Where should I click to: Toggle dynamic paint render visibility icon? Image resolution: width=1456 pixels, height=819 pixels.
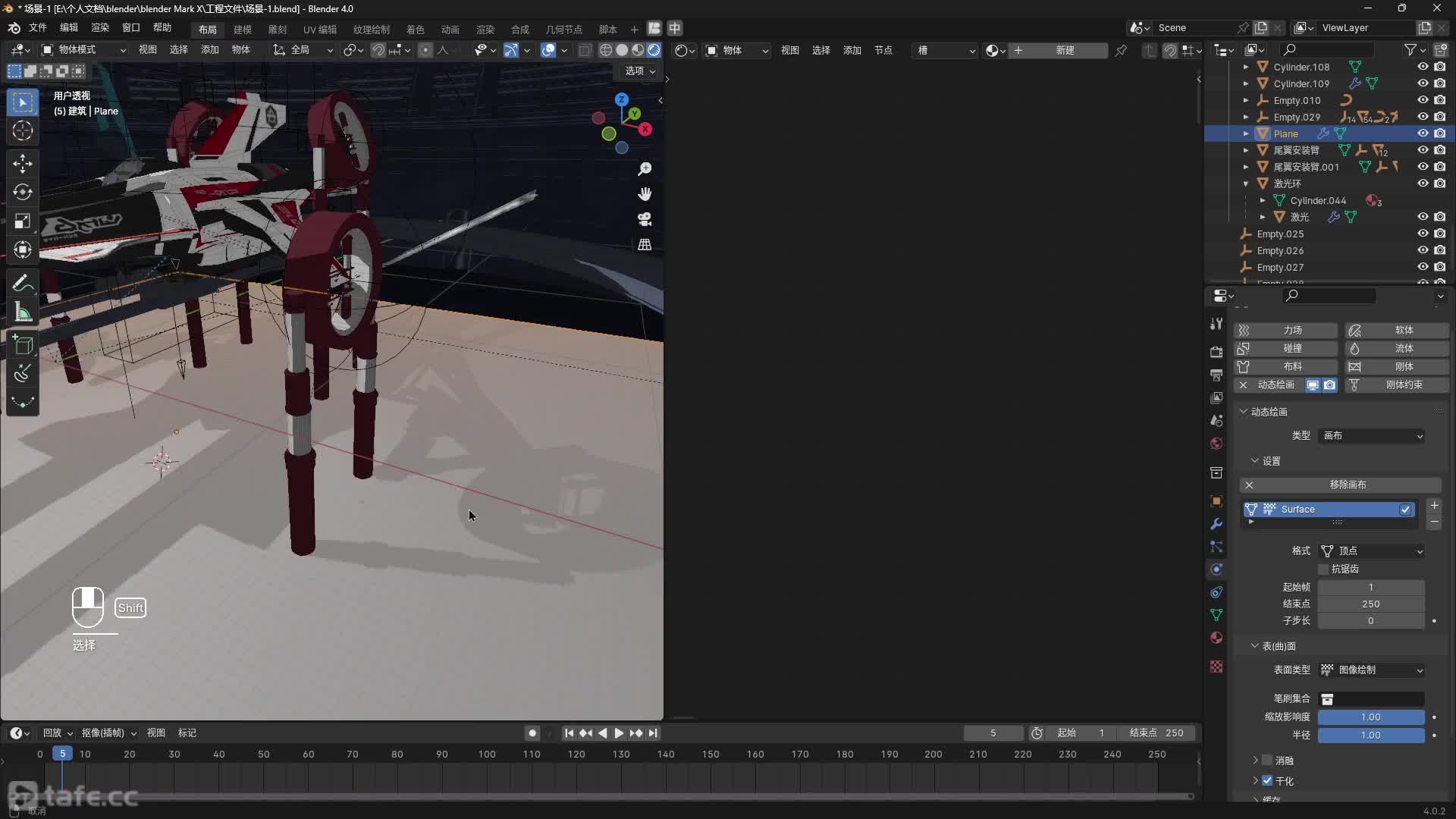tap(1329, 385)
